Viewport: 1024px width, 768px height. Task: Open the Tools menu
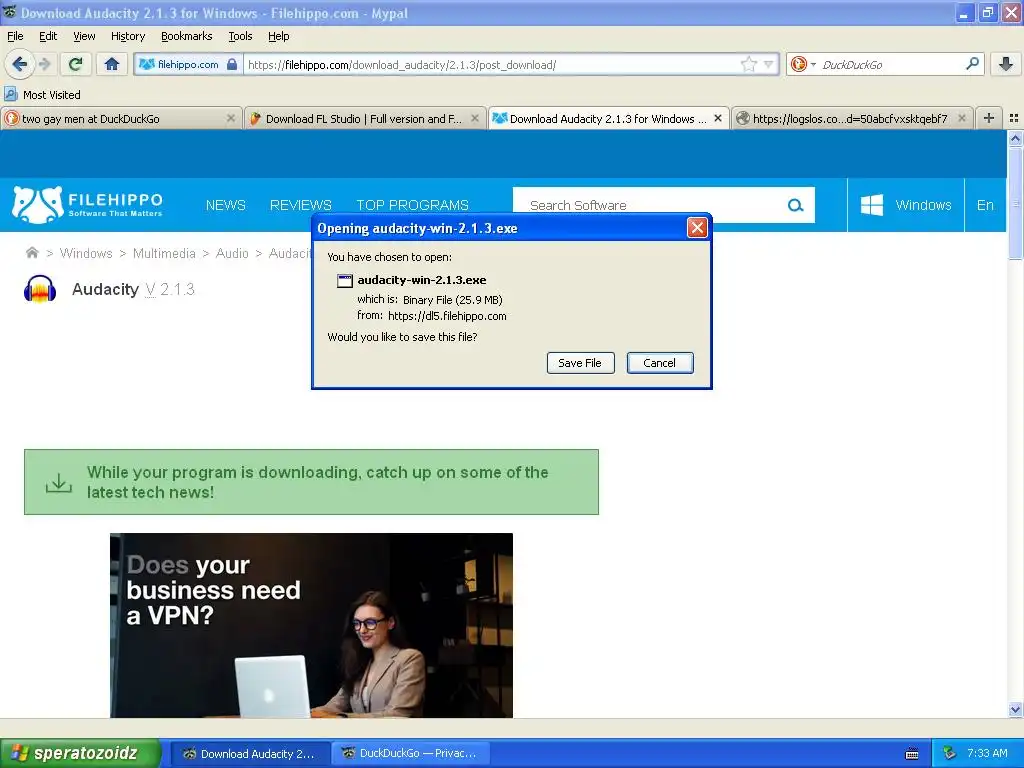[x=240, y=36]
